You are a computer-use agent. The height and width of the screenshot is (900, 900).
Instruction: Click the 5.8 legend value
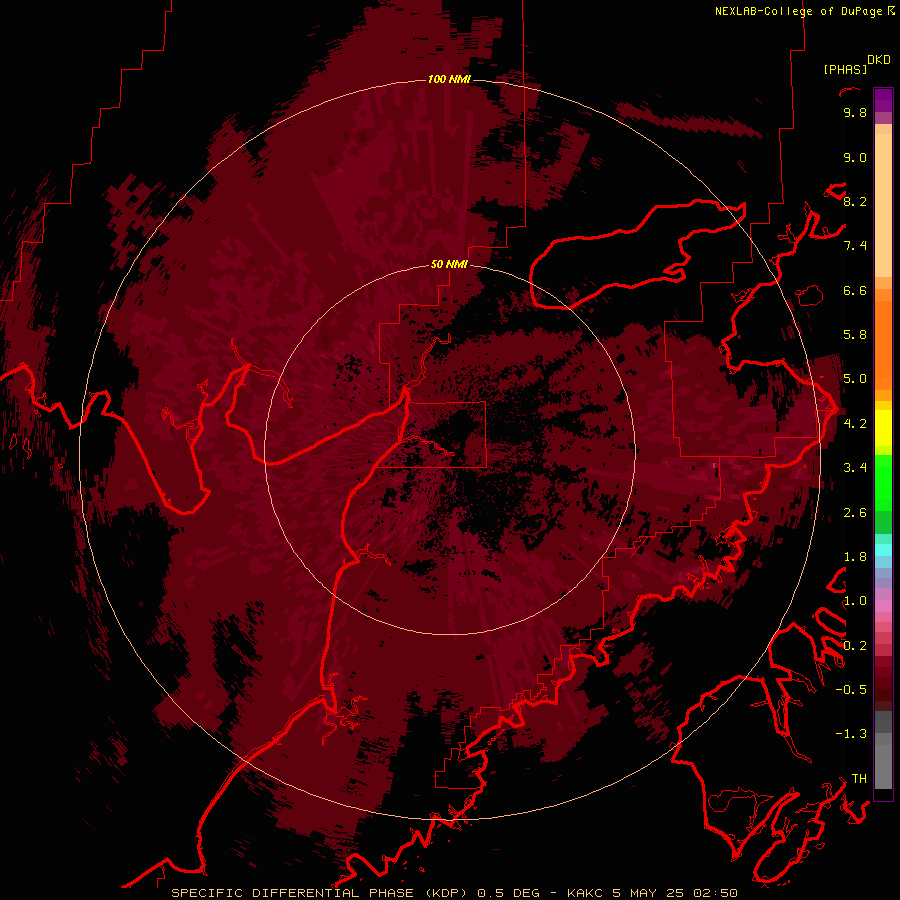[855, 335]
